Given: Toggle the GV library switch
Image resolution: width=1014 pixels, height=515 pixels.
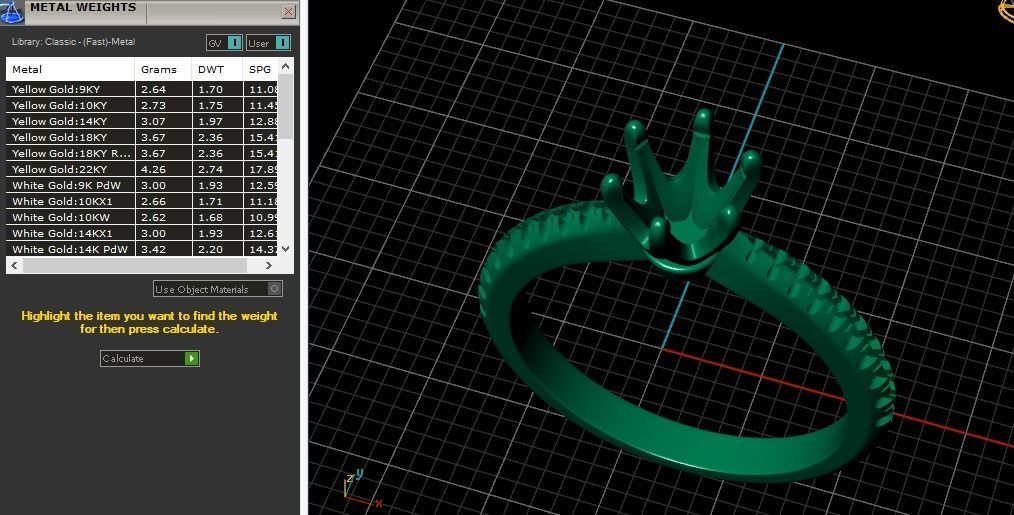Looking at the screenshot, I should click(x=224, y=43).
